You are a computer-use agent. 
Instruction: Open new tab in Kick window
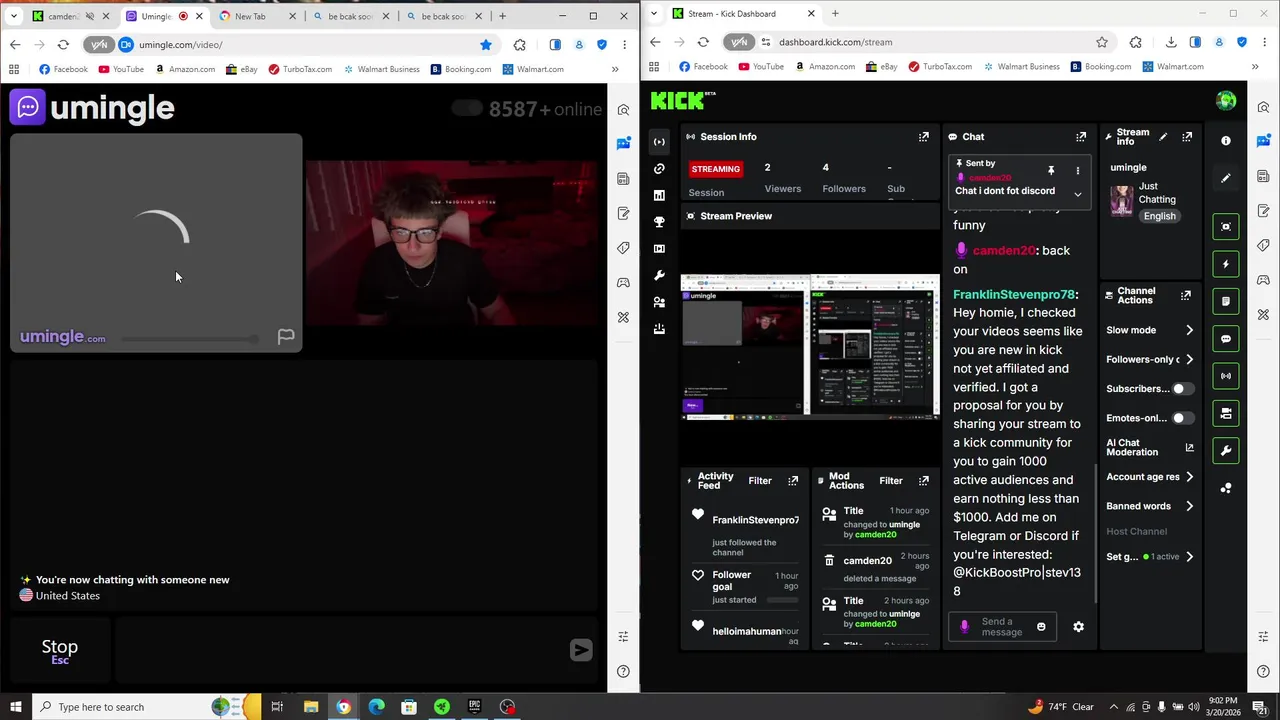tap(835, 14)
